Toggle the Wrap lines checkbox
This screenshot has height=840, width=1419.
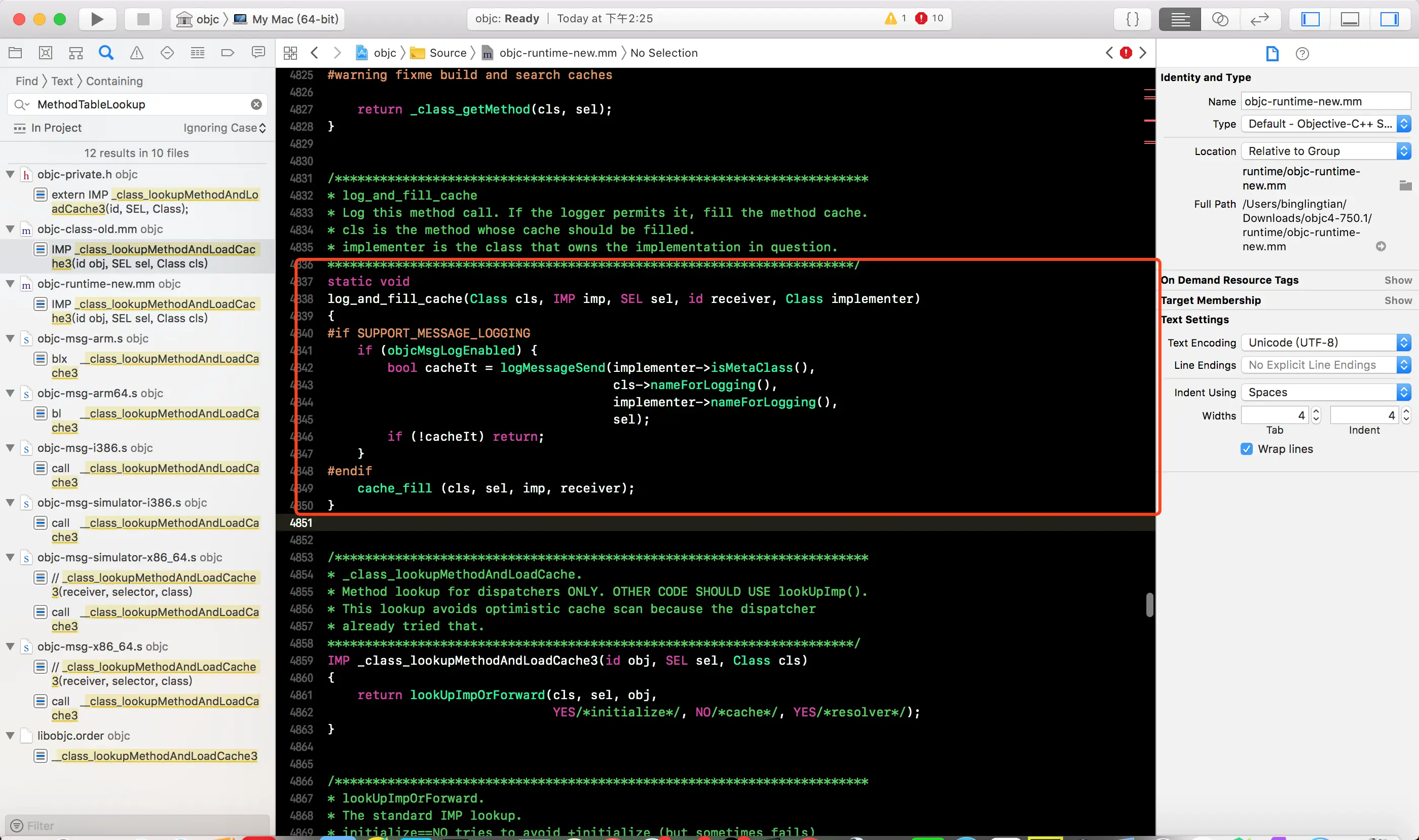pos(1246,449)
